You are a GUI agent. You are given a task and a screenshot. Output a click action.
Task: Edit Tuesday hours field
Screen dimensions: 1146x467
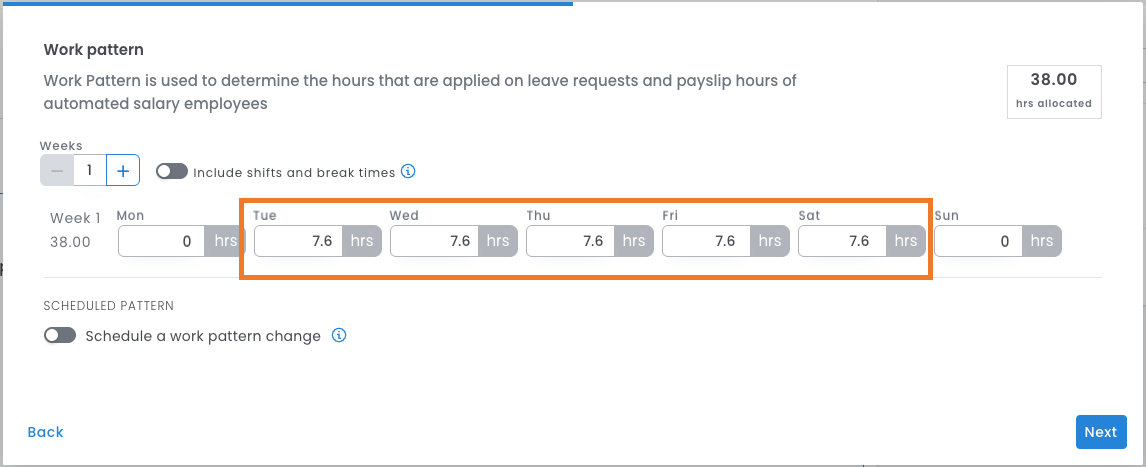coord(298,241)
